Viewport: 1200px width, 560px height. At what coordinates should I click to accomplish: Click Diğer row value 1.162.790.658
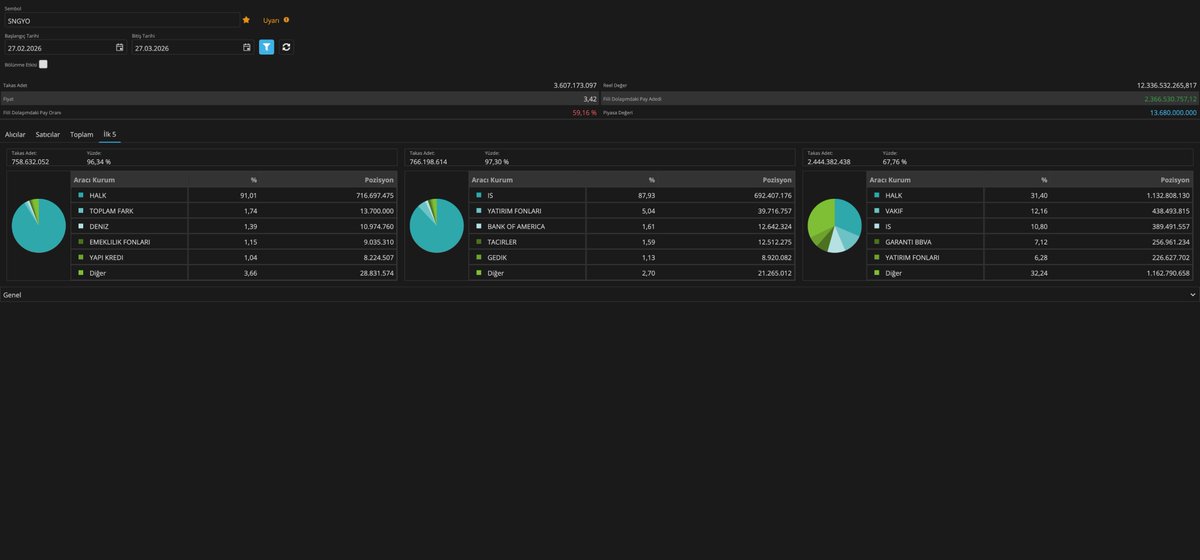tap(1167, 273)
